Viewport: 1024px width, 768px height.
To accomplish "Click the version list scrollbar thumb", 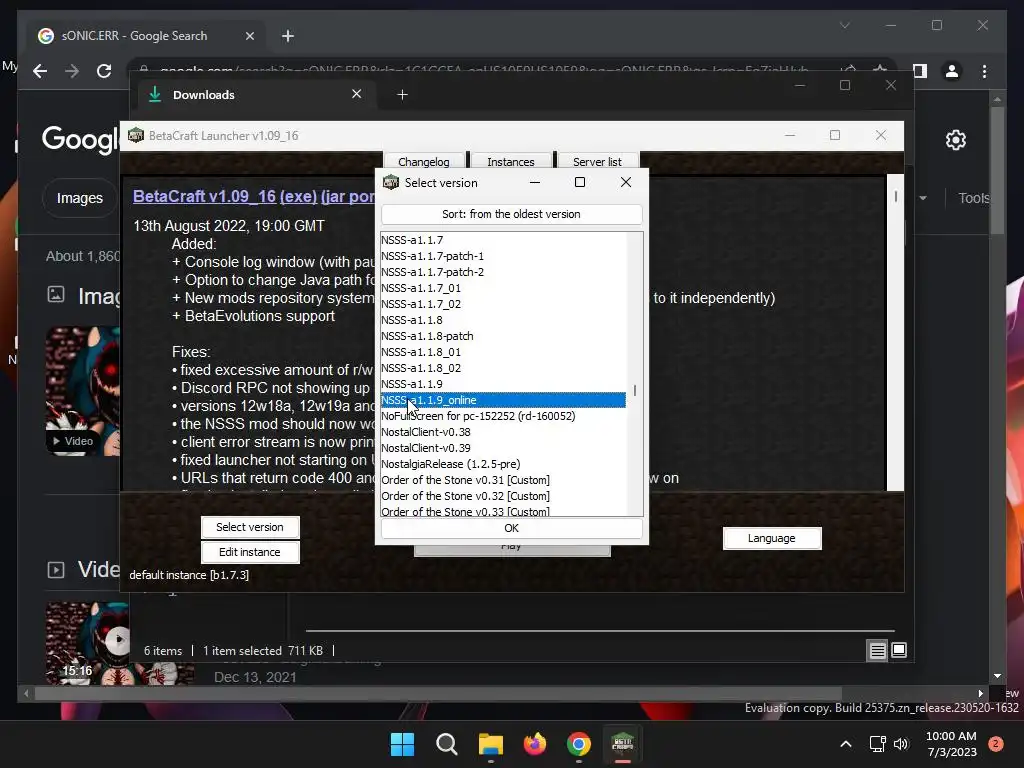I will [x=635, y=391].
